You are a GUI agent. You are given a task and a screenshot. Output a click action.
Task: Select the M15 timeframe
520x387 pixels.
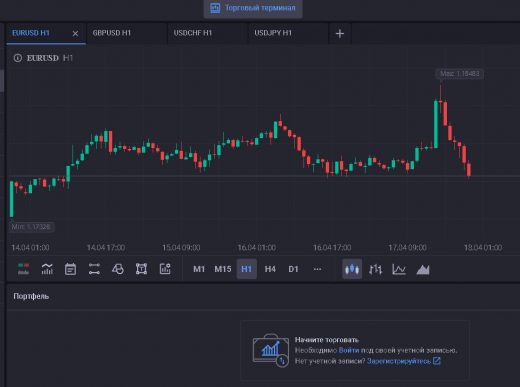(x=223, y=269)
